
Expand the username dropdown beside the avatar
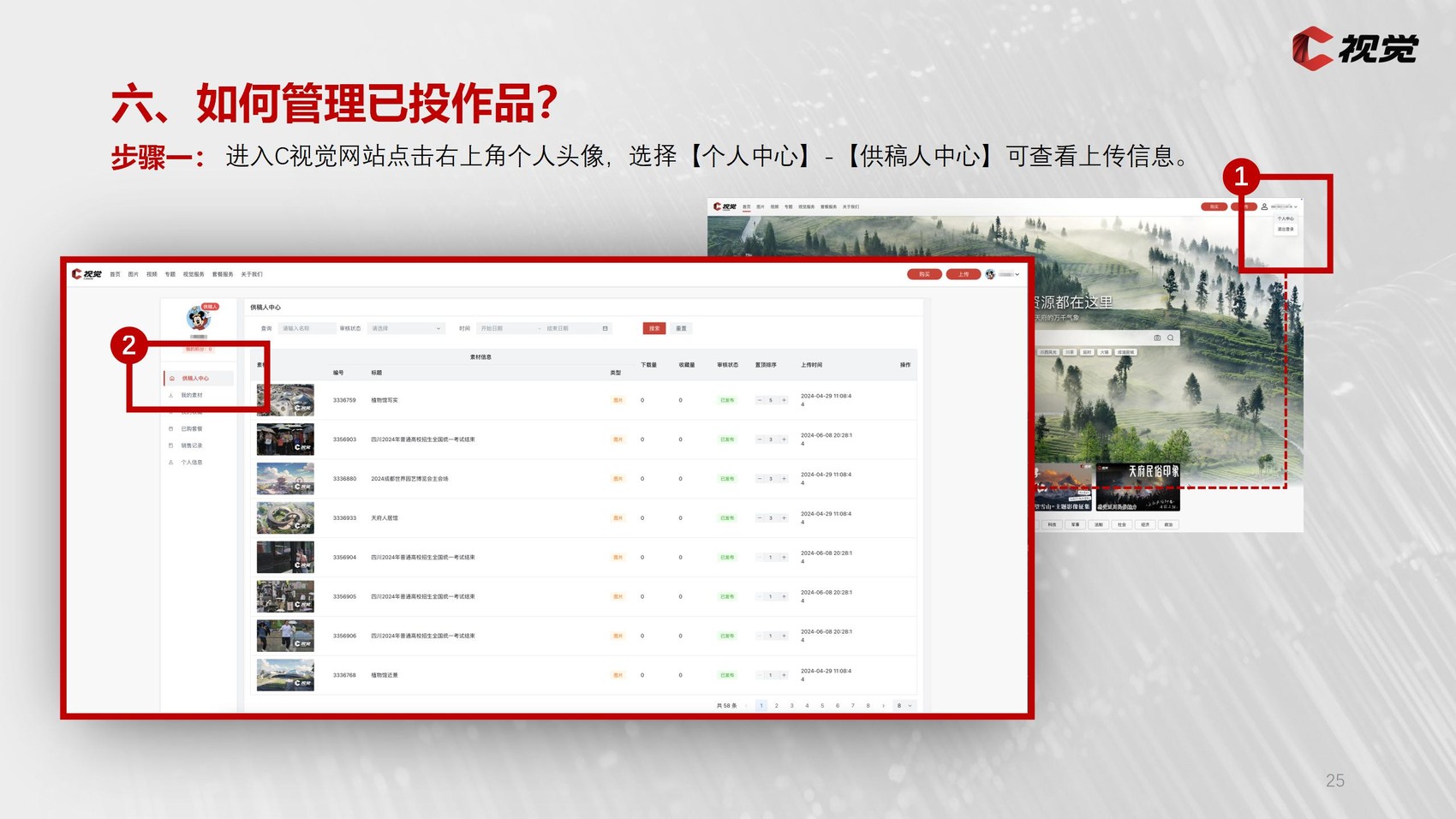[x=1017, y=274]
